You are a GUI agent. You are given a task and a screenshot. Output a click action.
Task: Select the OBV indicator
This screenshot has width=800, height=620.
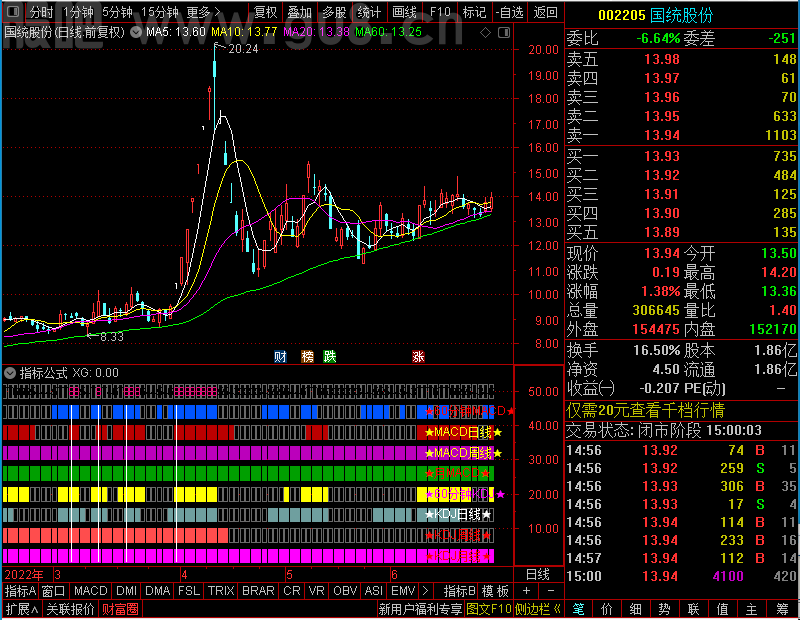[x=345, y=591]
